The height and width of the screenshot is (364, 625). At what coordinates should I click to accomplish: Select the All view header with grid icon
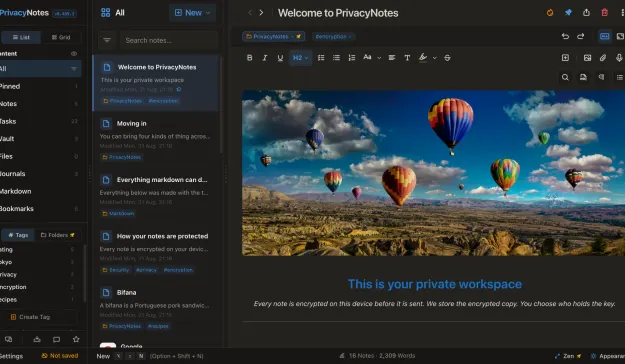tap(113, 13)
